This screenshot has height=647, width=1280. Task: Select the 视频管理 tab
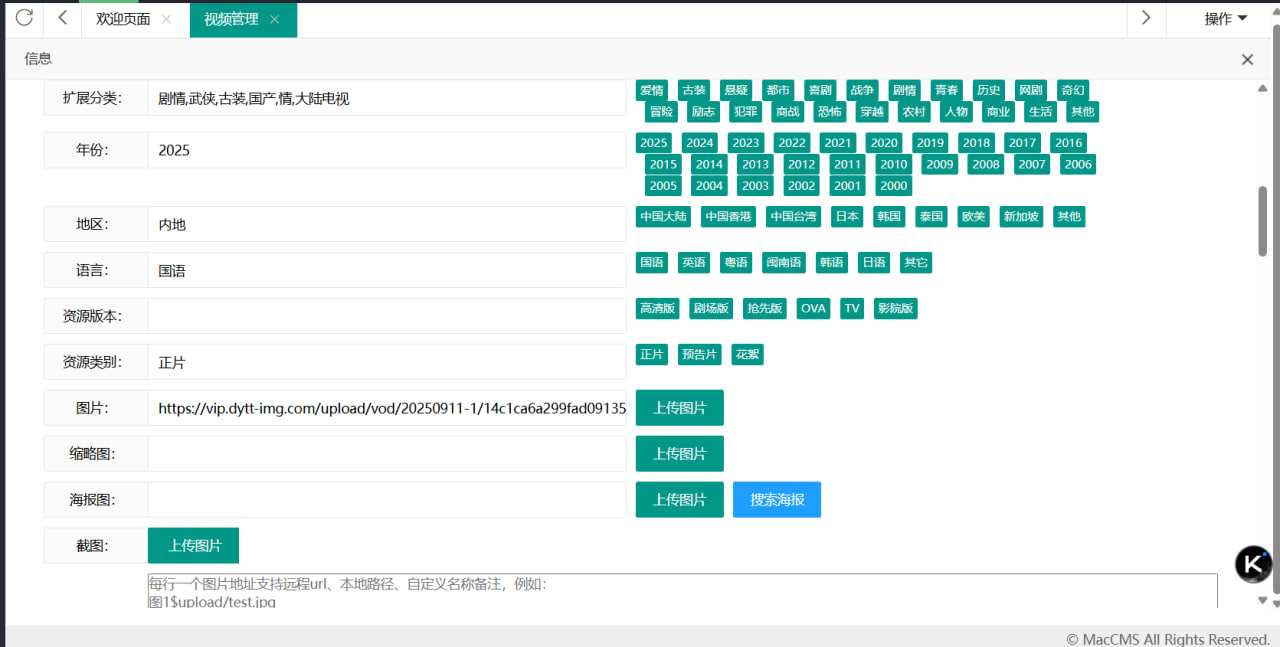pos(231,19)
